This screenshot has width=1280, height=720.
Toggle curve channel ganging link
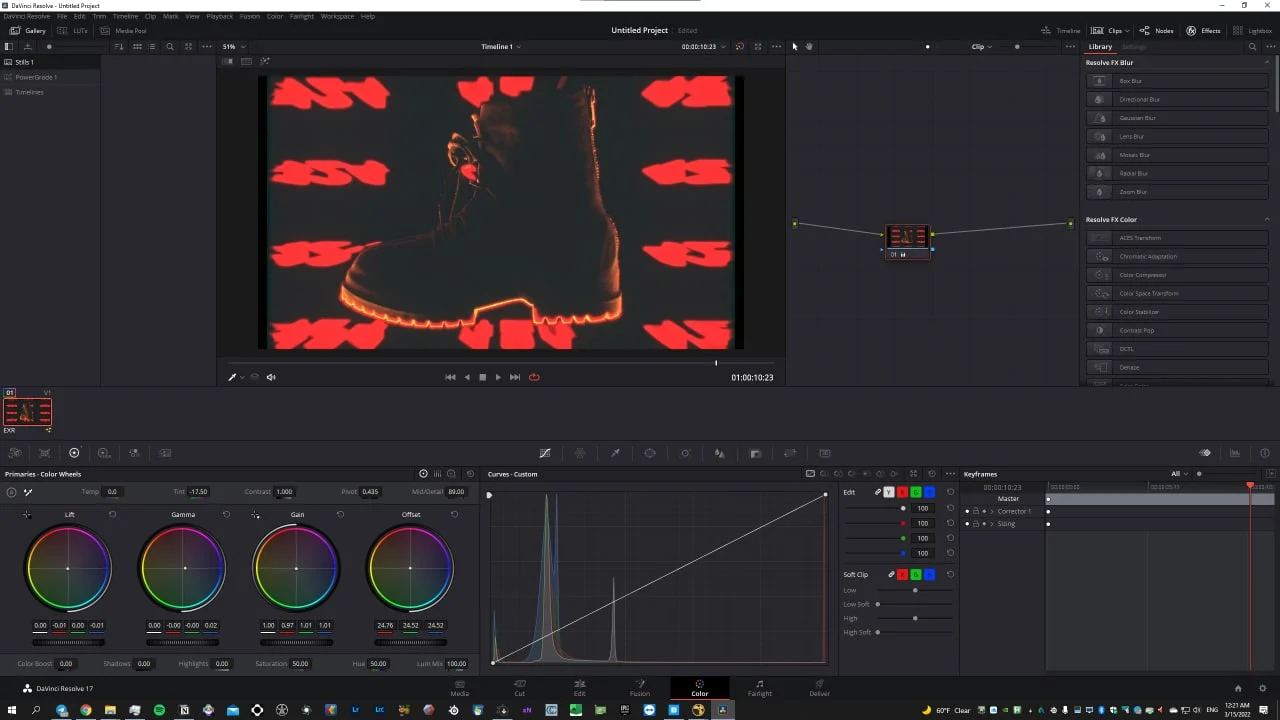point(877,492)
